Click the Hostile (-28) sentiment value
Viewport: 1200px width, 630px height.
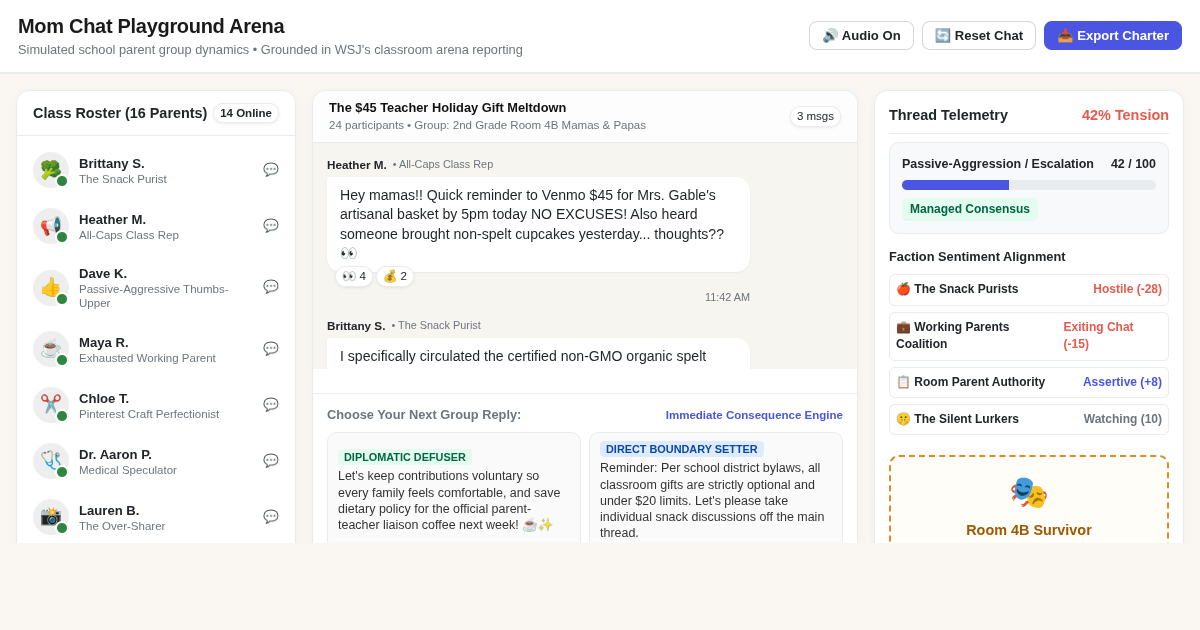coord(1127,289)
